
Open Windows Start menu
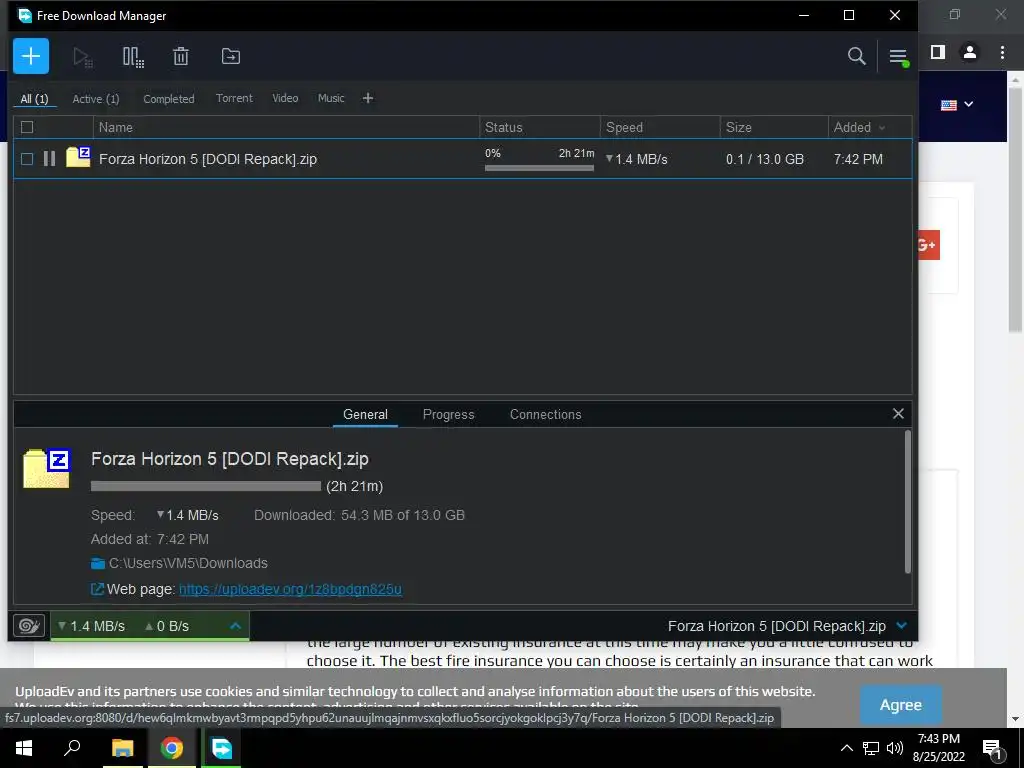24,748
